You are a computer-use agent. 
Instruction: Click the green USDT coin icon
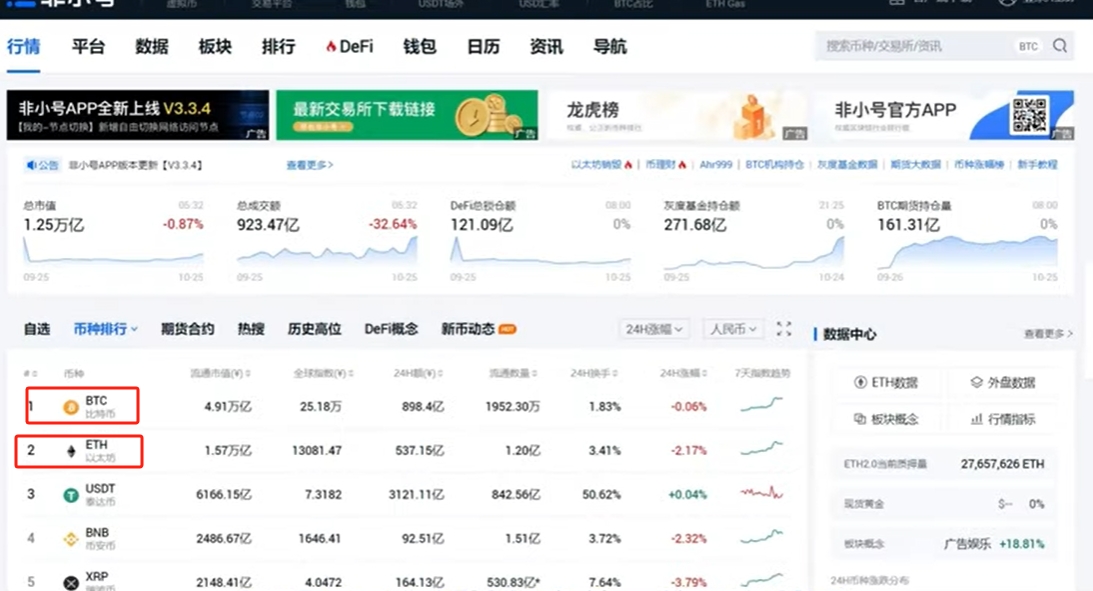(70, 495)
